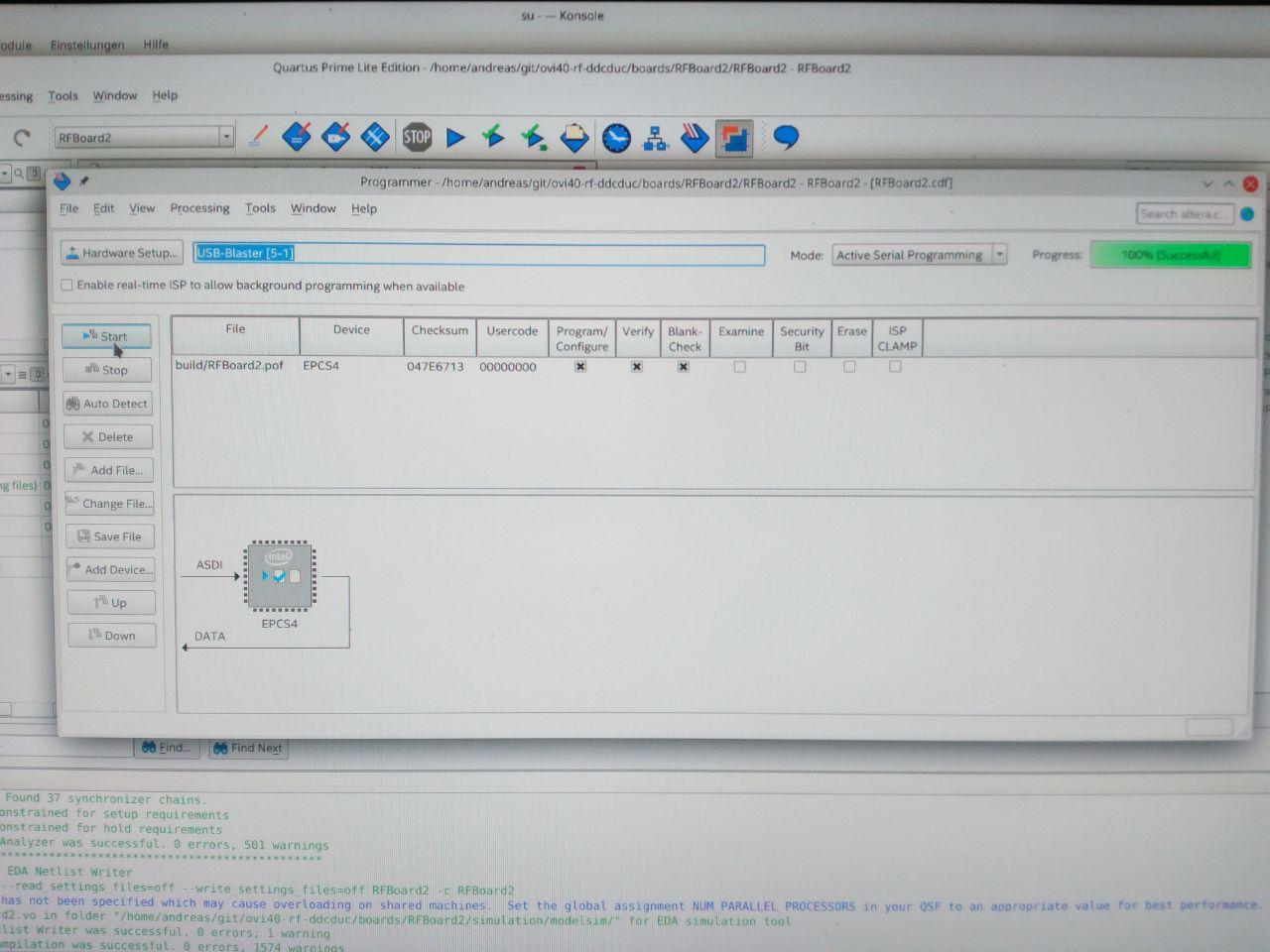This screenshot has width=1270, height=952.
Task: Click the globe icon next to search box
Action: pos(1247,214)
